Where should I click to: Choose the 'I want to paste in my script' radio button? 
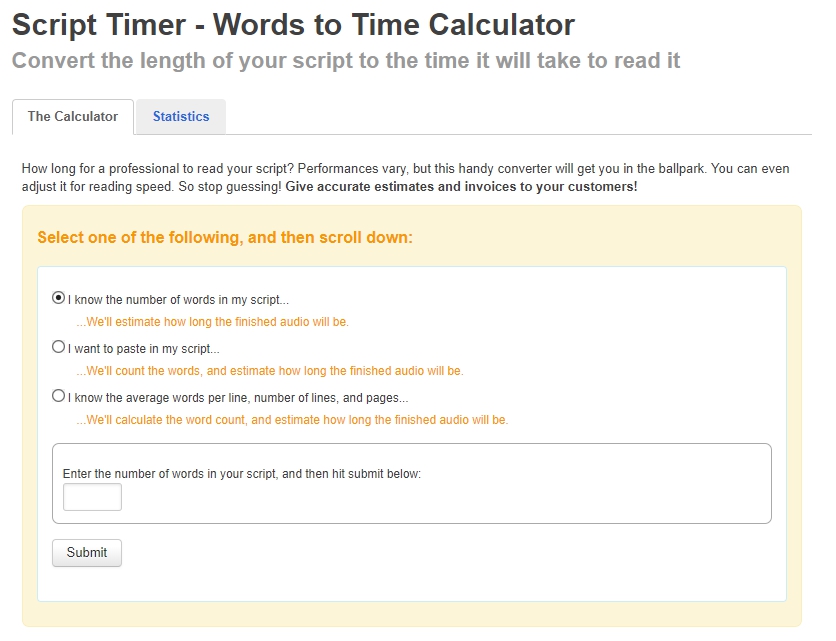[58, 347]
